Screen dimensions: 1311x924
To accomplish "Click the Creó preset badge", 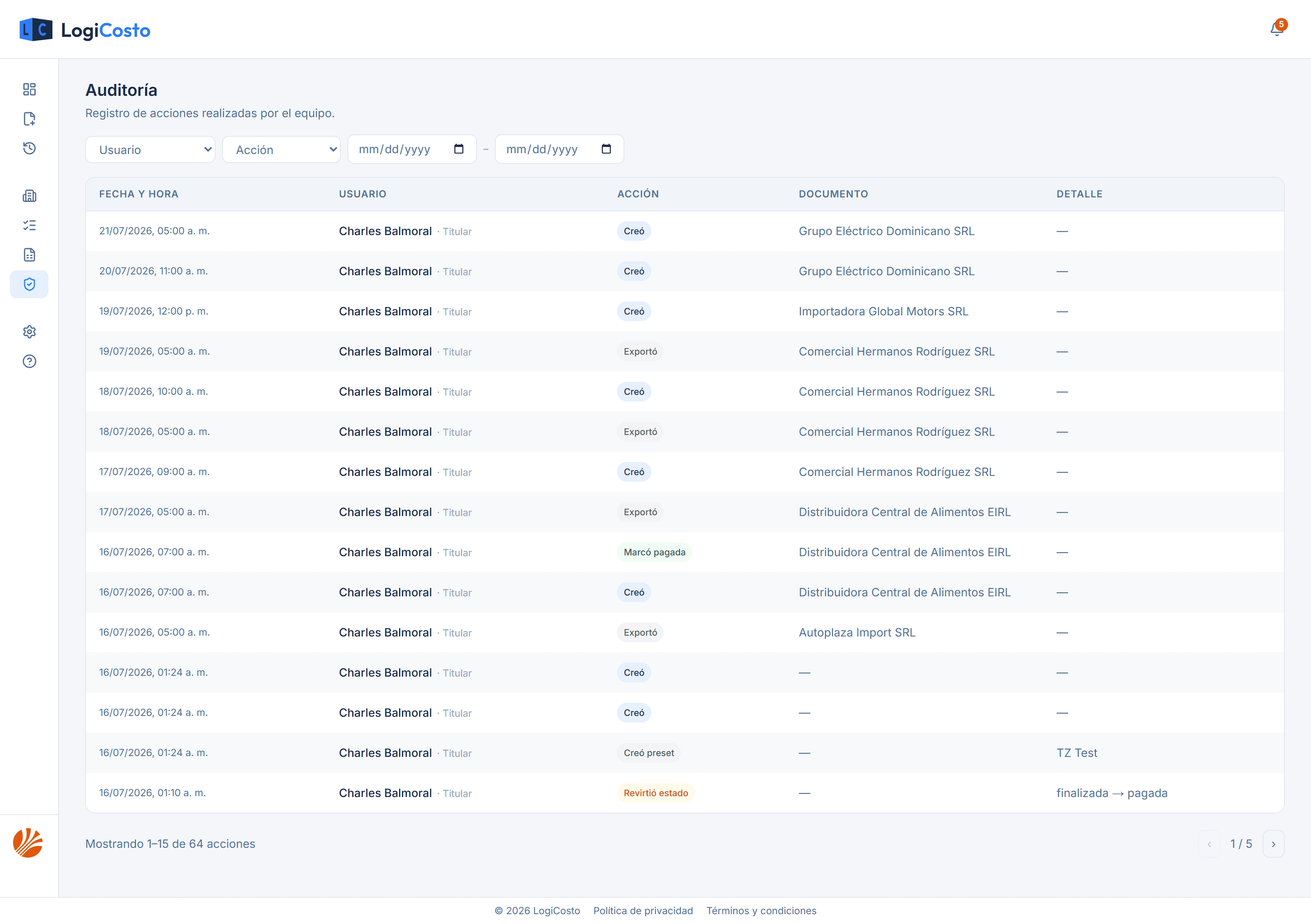I will 649,753.
